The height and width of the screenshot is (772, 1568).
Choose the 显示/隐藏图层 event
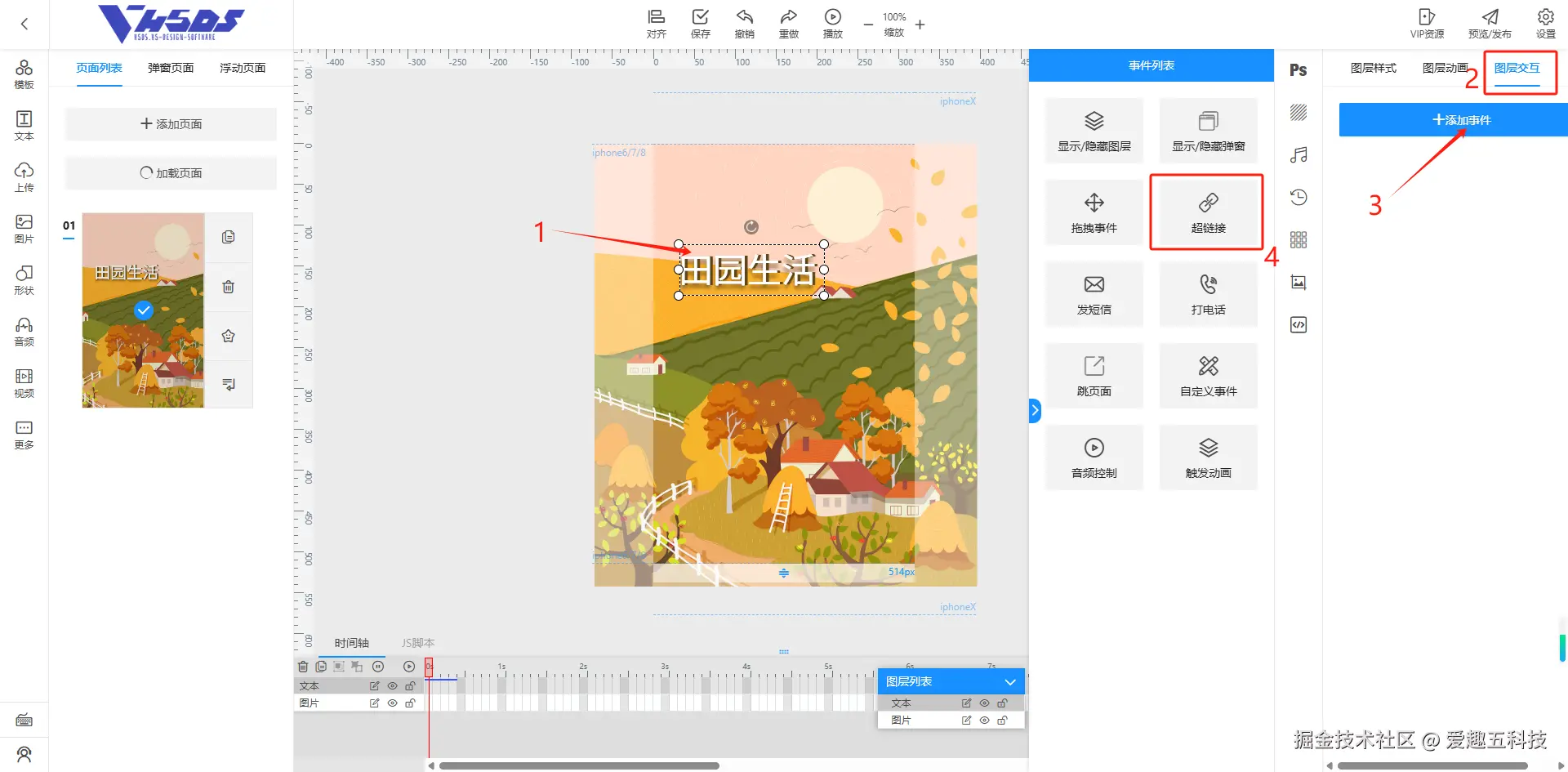1094,131
